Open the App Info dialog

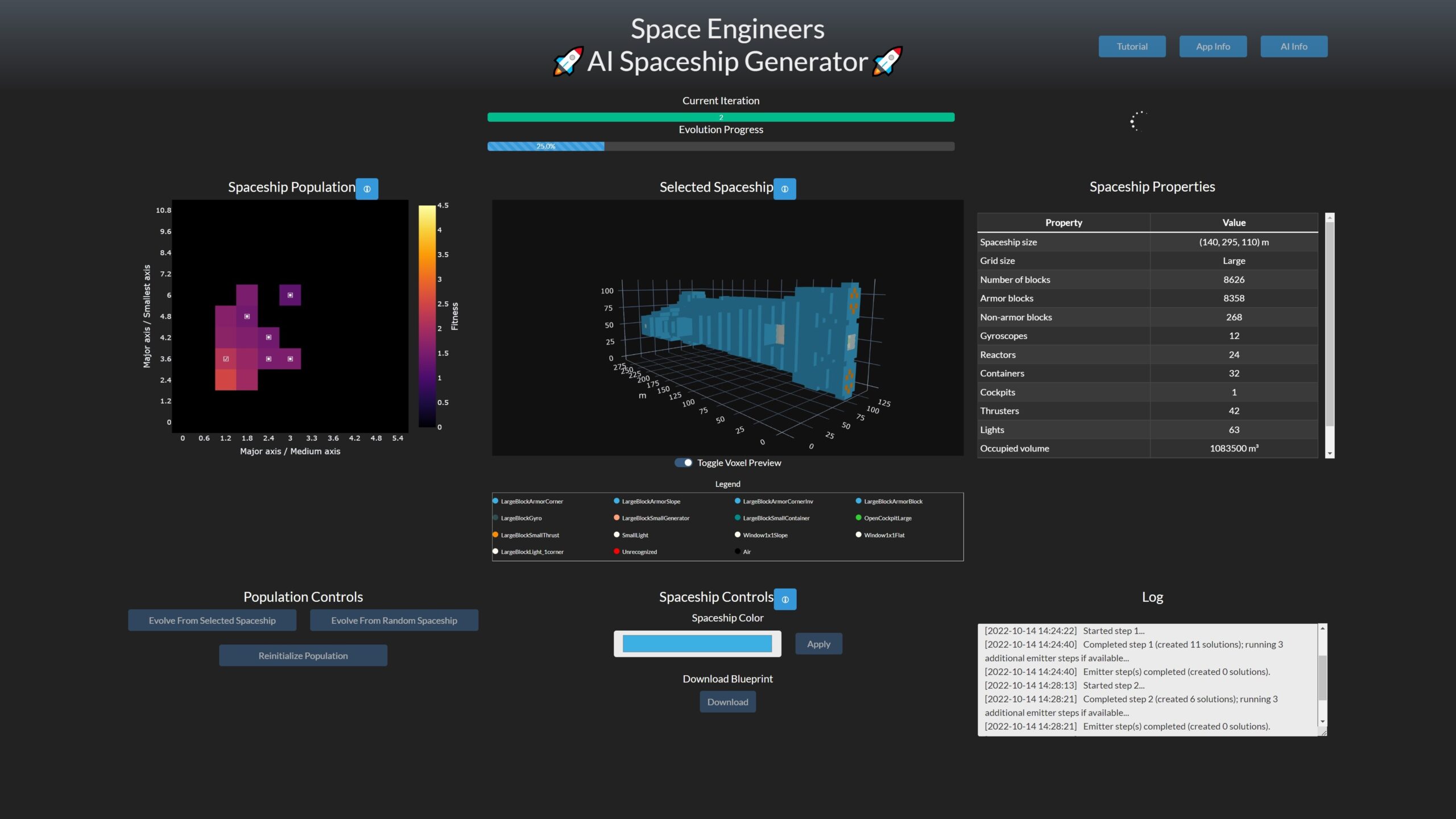(1213, 47)
